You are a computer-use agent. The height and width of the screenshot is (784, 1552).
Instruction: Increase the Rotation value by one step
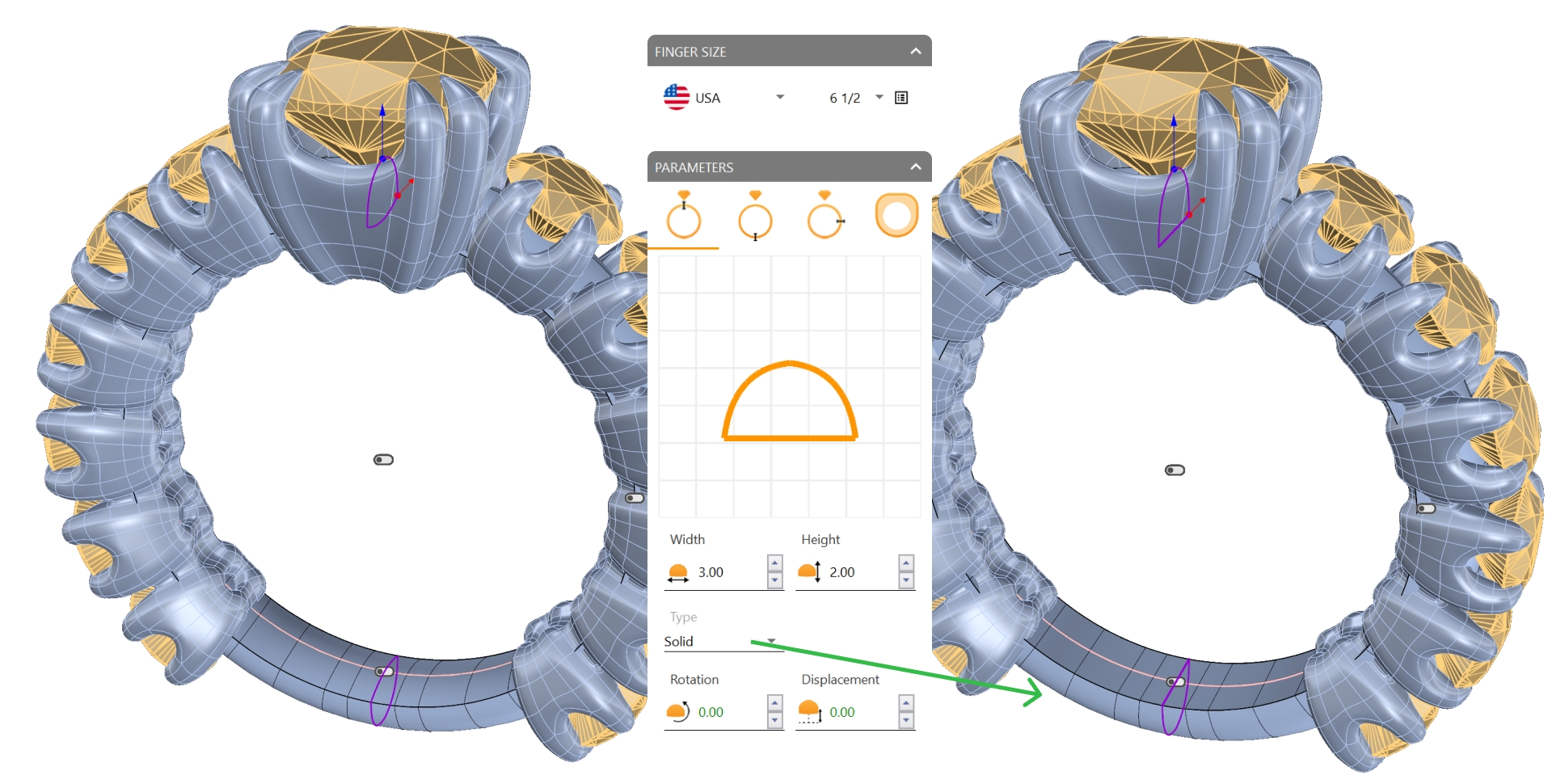774,703
